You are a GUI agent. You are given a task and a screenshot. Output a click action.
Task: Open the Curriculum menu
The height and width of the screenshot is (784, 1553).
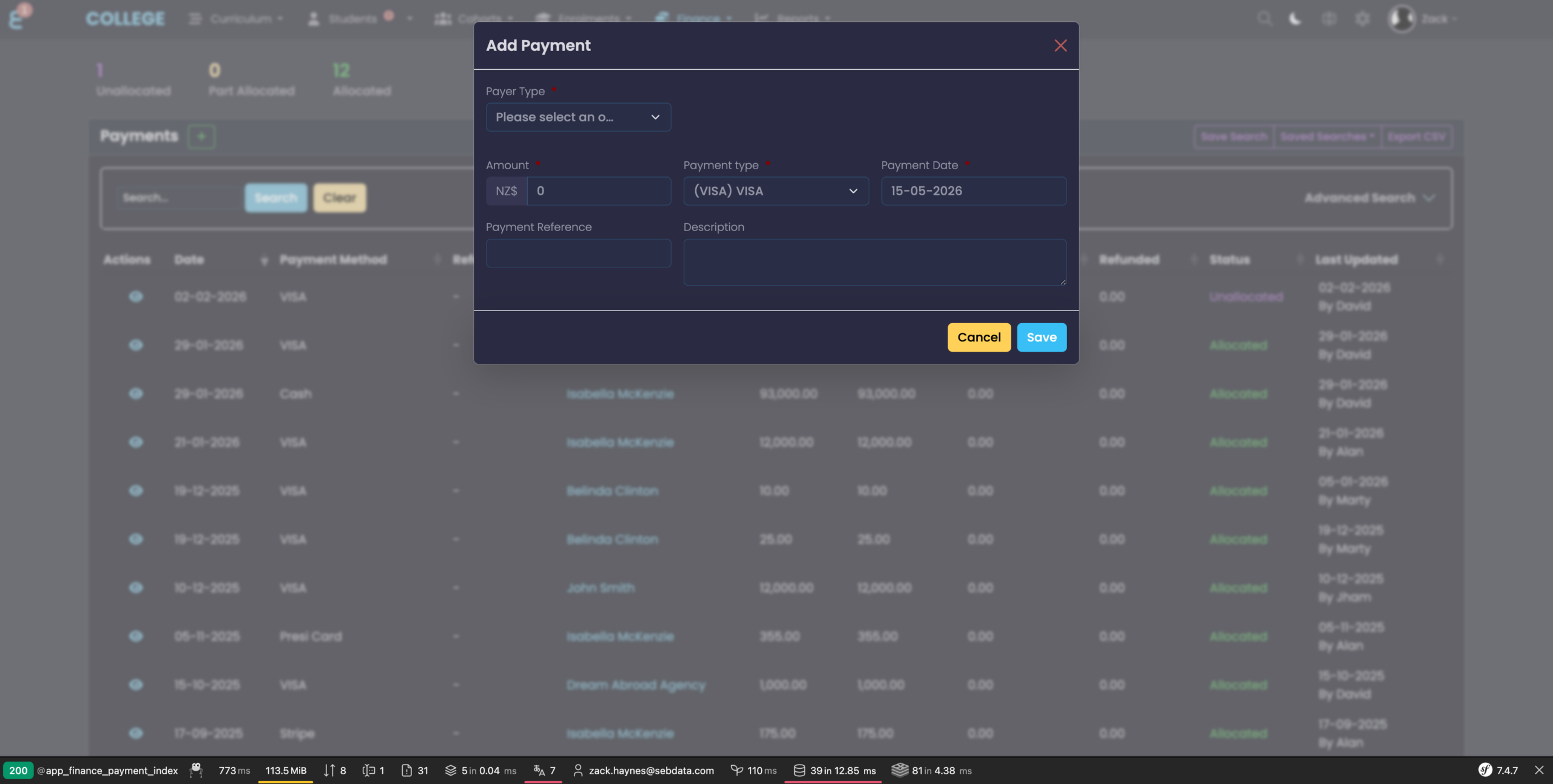click(237, 19)
